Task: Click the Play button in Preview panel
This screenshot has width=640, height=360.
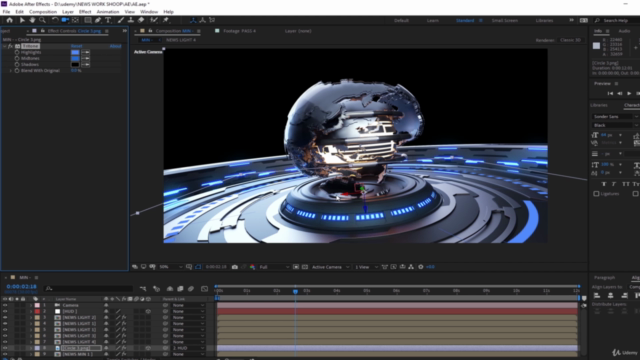Action: coord(629,93)
